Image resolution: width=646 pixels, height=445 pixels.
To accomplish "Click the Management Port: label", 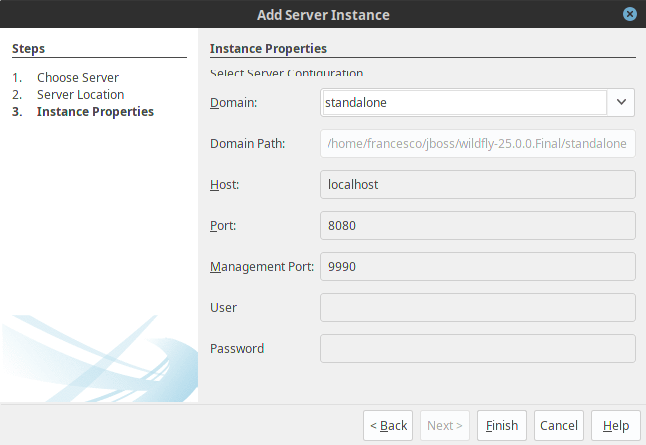I will click(262, 267).
